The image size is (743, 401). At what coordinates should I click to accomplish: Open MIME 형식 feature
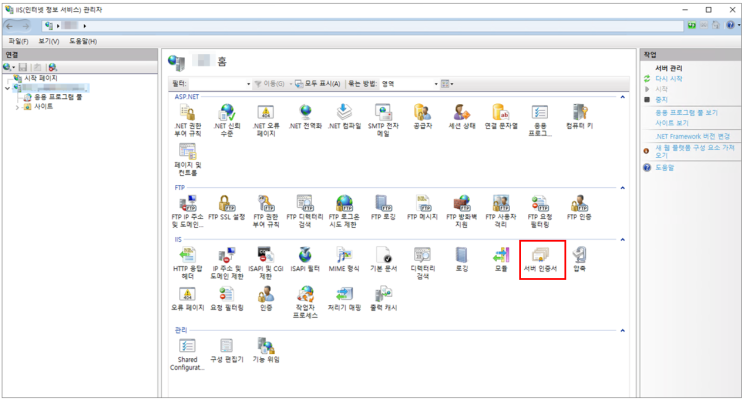pos(344,259)
